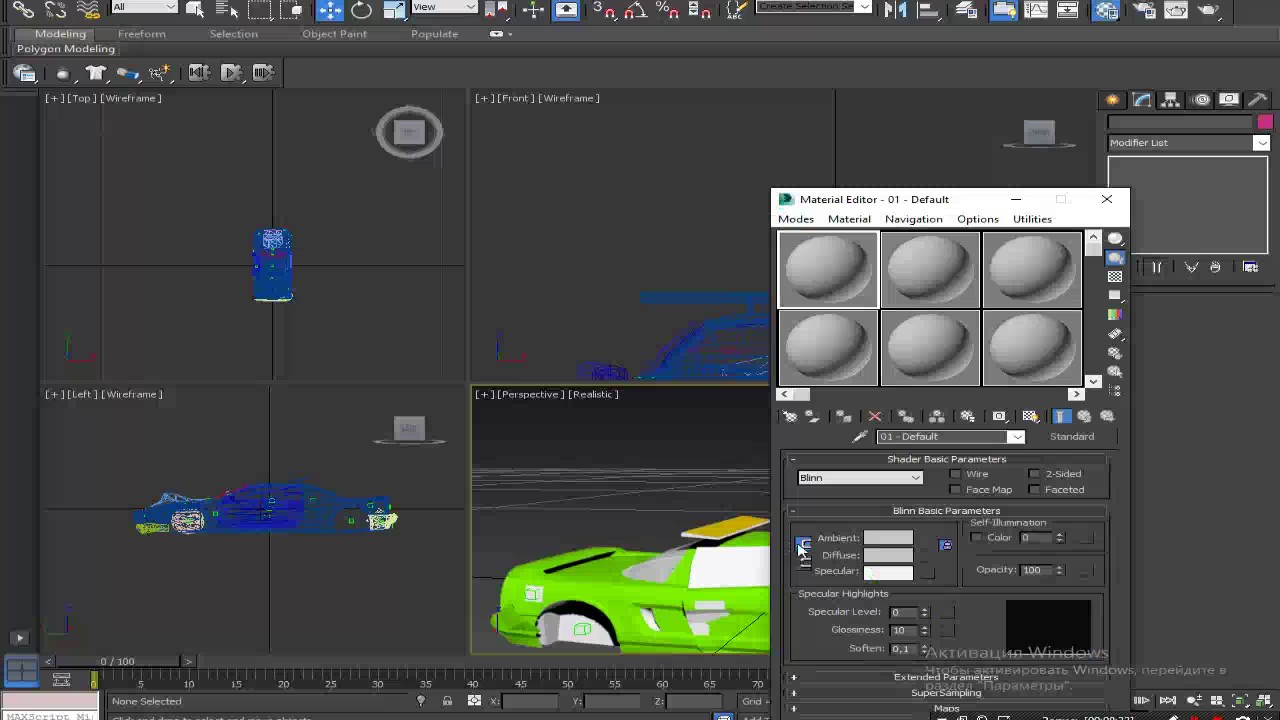Select the first material sample slot
The image size is (1280, 720).
[828, 270]
